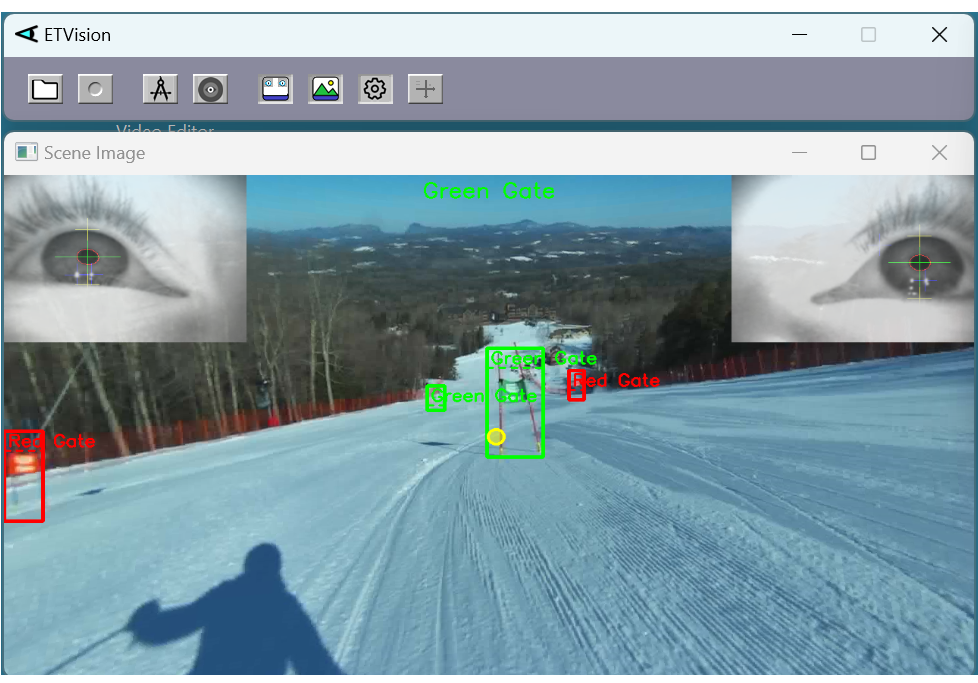The image size is (978, 683).
Task: Click the yellow gaze point circle
Action: [x=496, y=437]
